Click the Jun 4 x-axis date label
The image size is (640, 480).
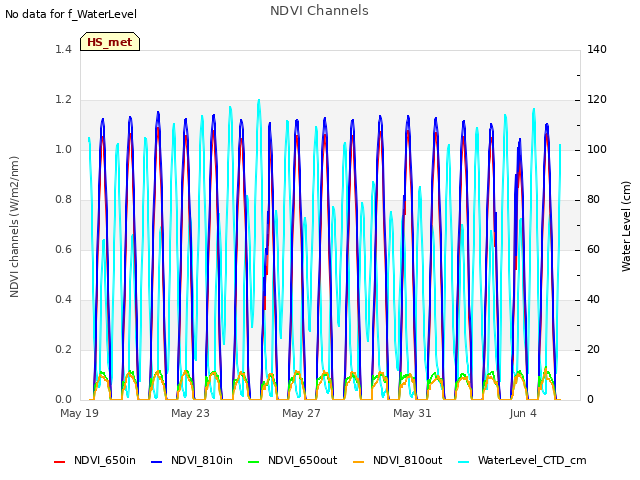click(x=523, y=413)
